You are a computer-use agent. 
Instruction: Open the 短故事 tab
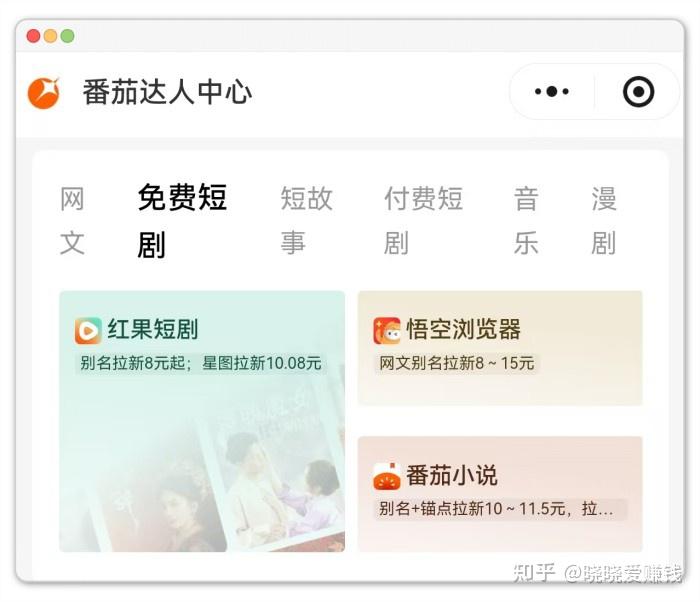click(307, 221)
